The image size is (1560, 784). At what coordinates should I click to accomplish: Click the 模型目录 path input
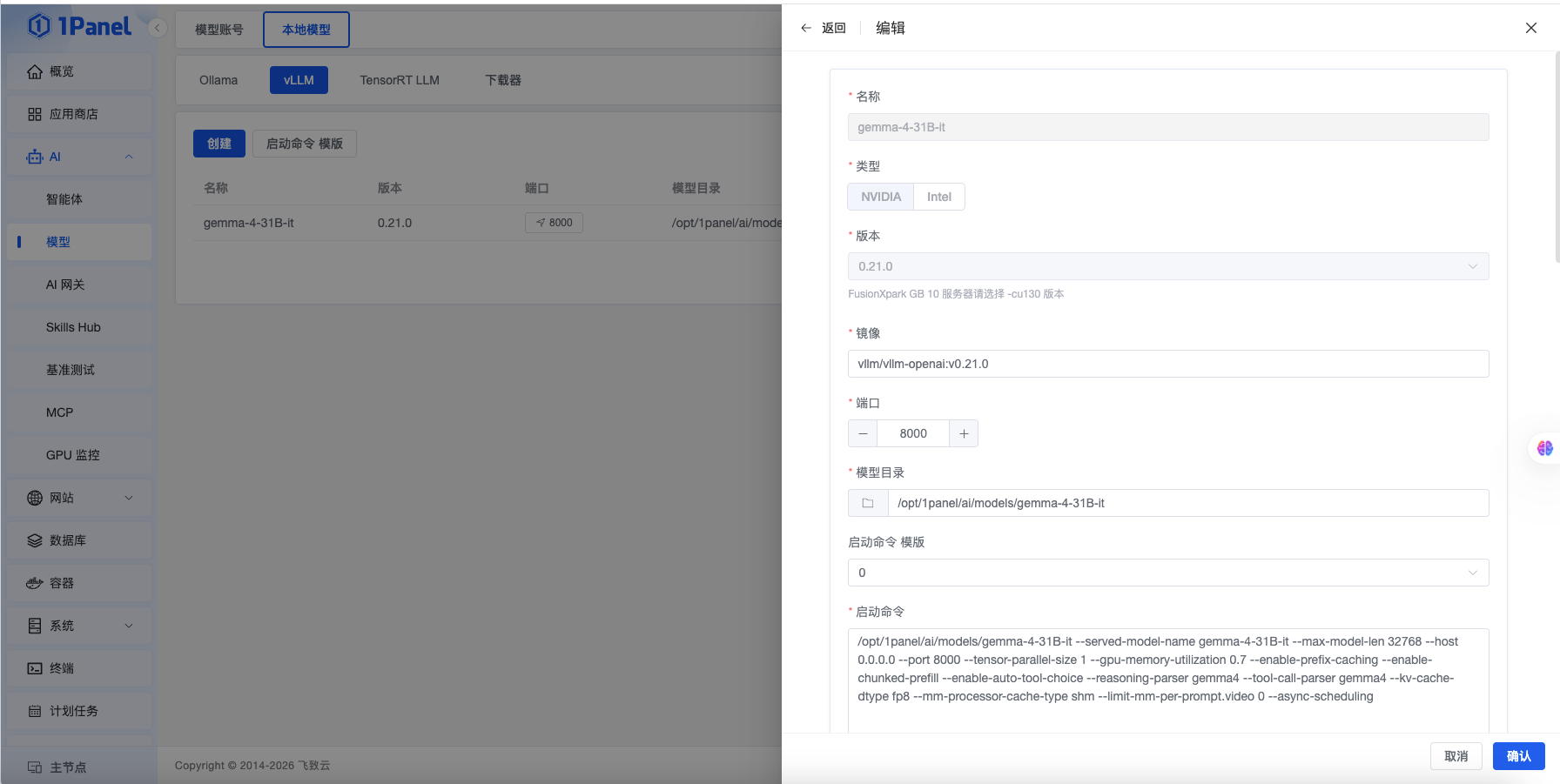pos(1188,503)
